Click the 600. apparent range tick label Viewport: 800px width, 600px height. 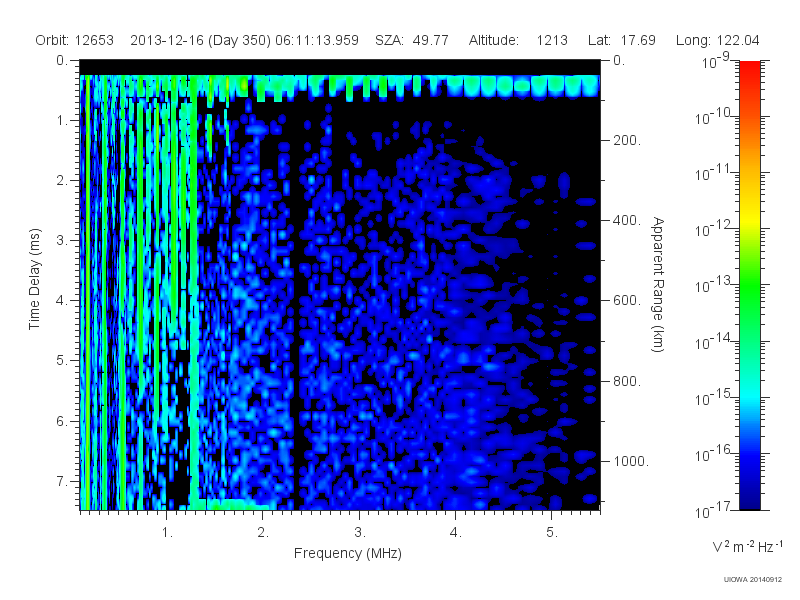tap(627, 301)
